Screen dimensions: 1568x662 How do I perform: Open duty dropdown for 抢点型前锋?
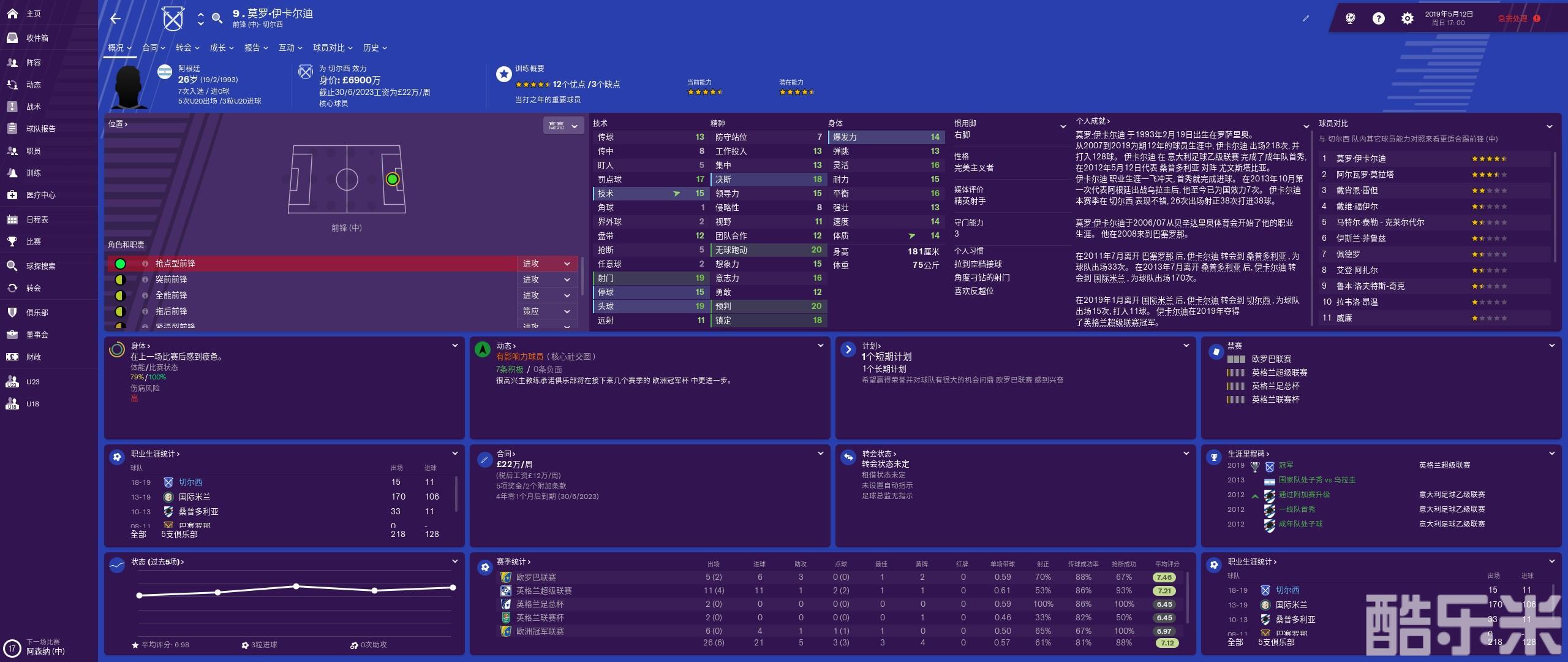(x=547, y=264)
